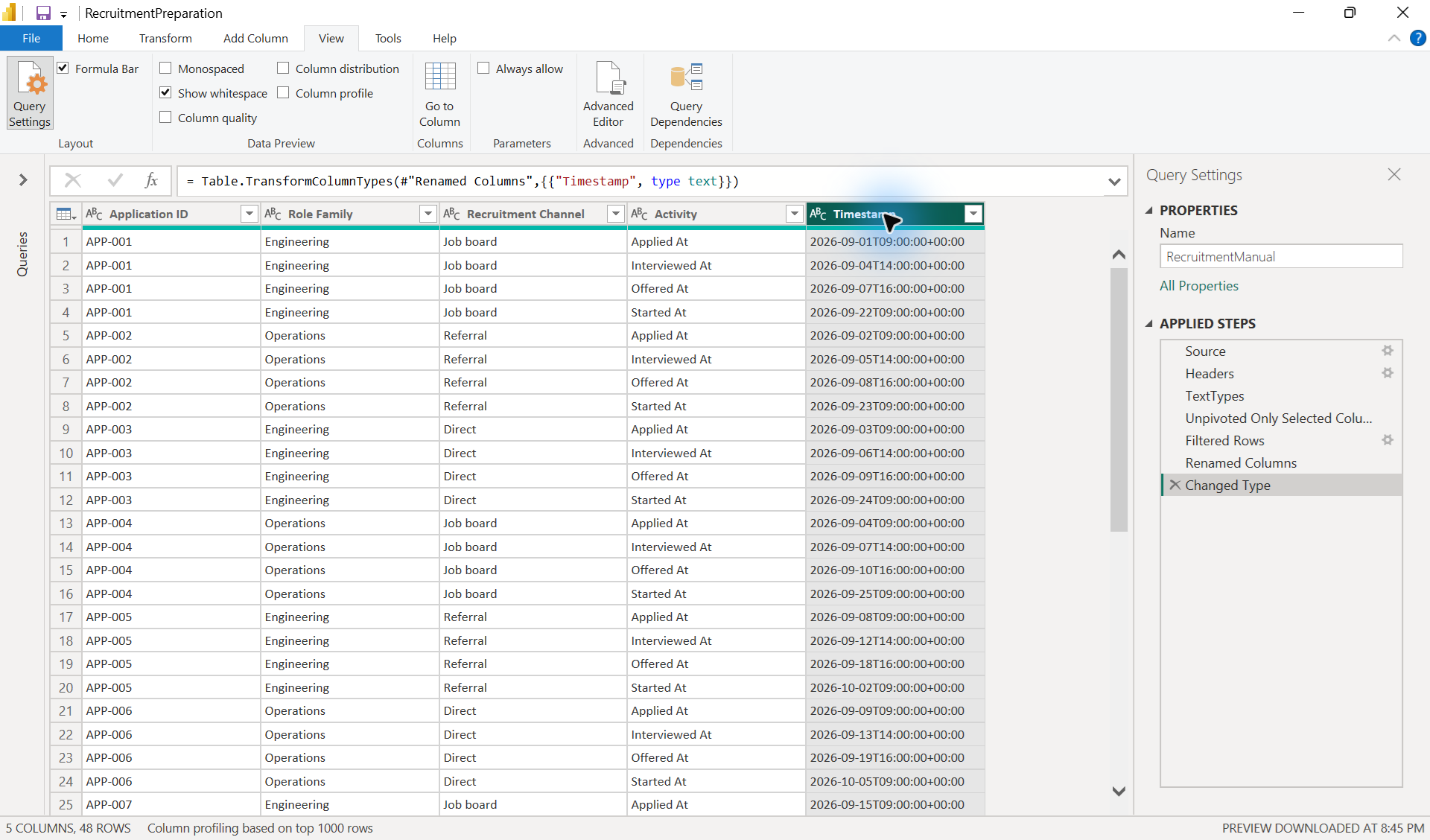Open the Timestamp column filter dropdown
1430x840 pixels.
tap(973, 214)
